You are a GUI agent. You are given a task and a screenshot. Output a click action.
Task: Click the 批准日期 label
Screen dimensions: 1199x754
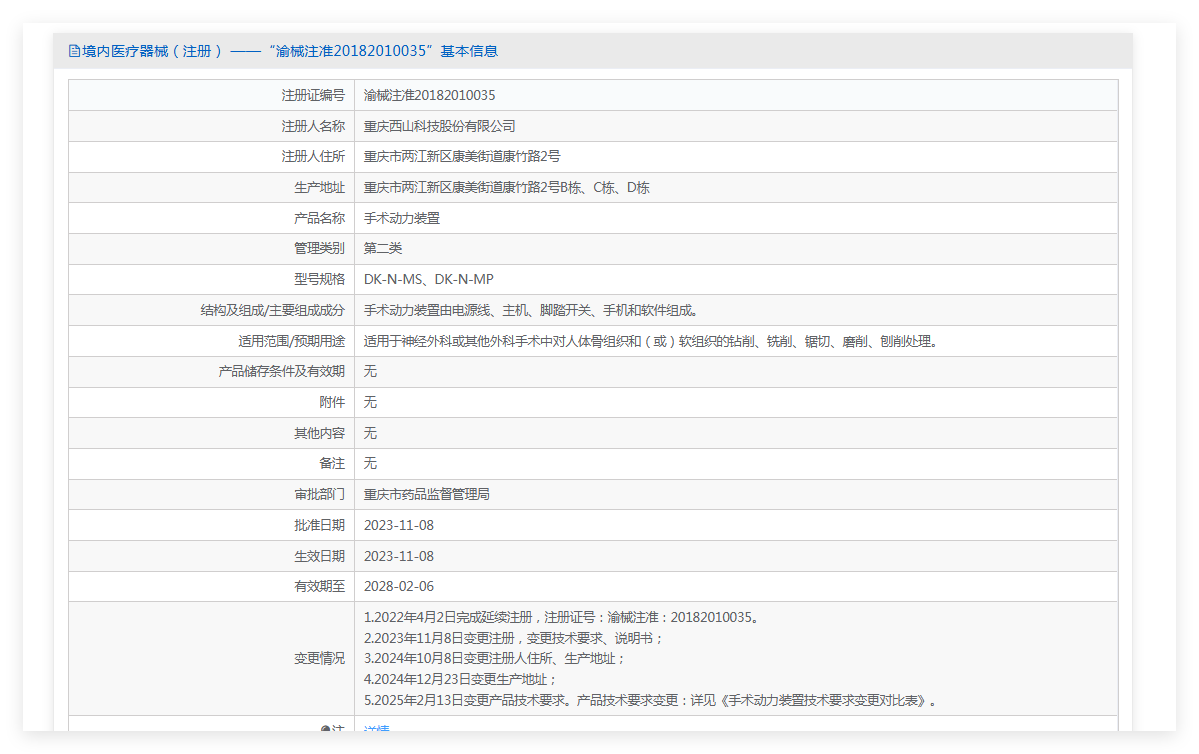point(320,525)
